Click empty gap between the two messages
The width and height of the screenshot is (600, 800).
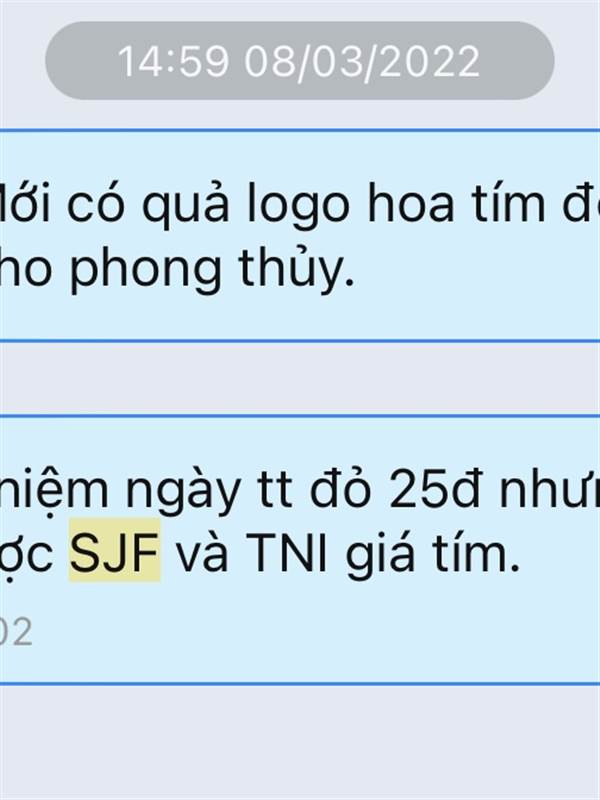pyautogui.click(x=300, y=379)
